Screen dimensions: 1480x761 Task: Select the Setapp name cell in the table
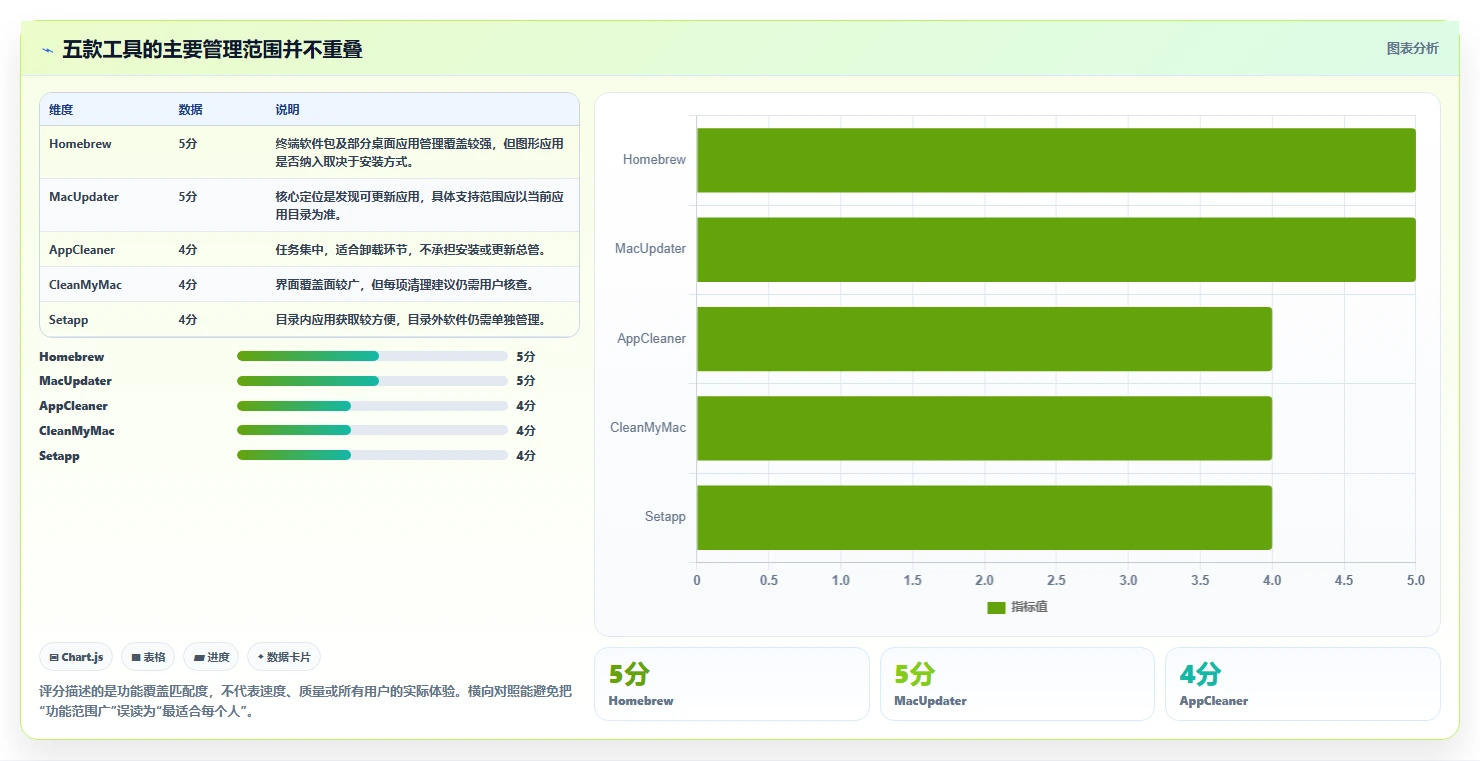(x=68, y=320)
